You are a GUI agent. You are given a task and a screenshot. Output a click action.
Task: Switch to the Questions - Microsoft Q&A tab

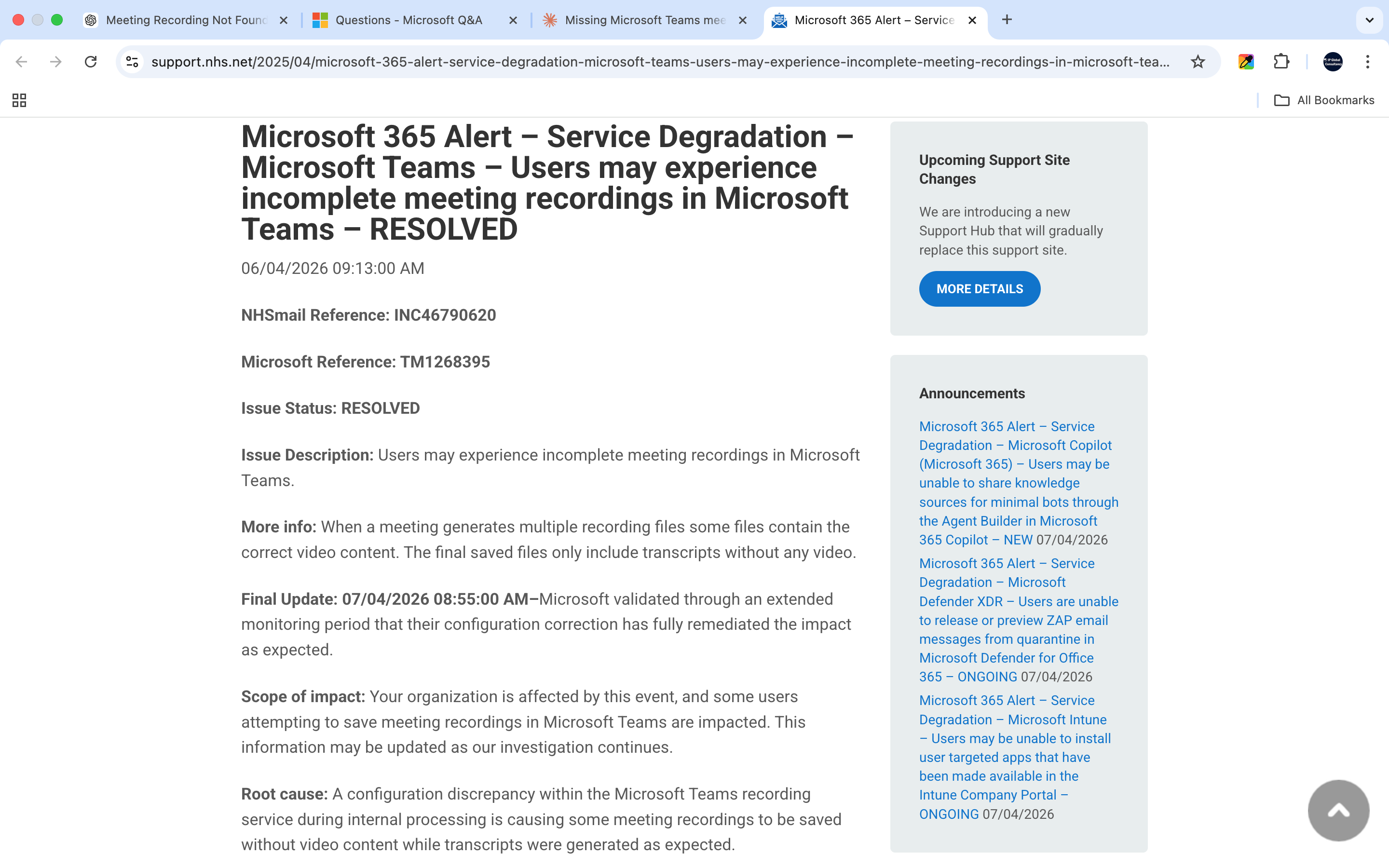point(414,20)
